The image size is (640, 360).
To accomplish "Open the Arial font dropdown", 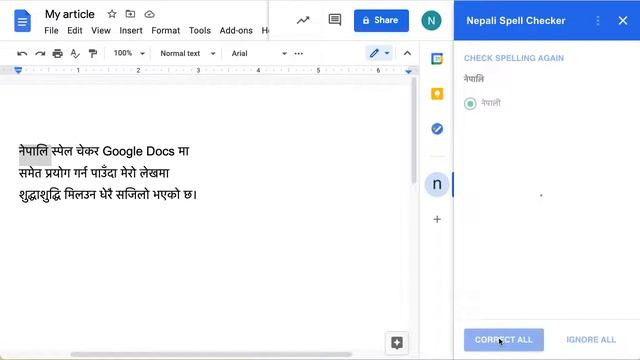I will [259, 53].
